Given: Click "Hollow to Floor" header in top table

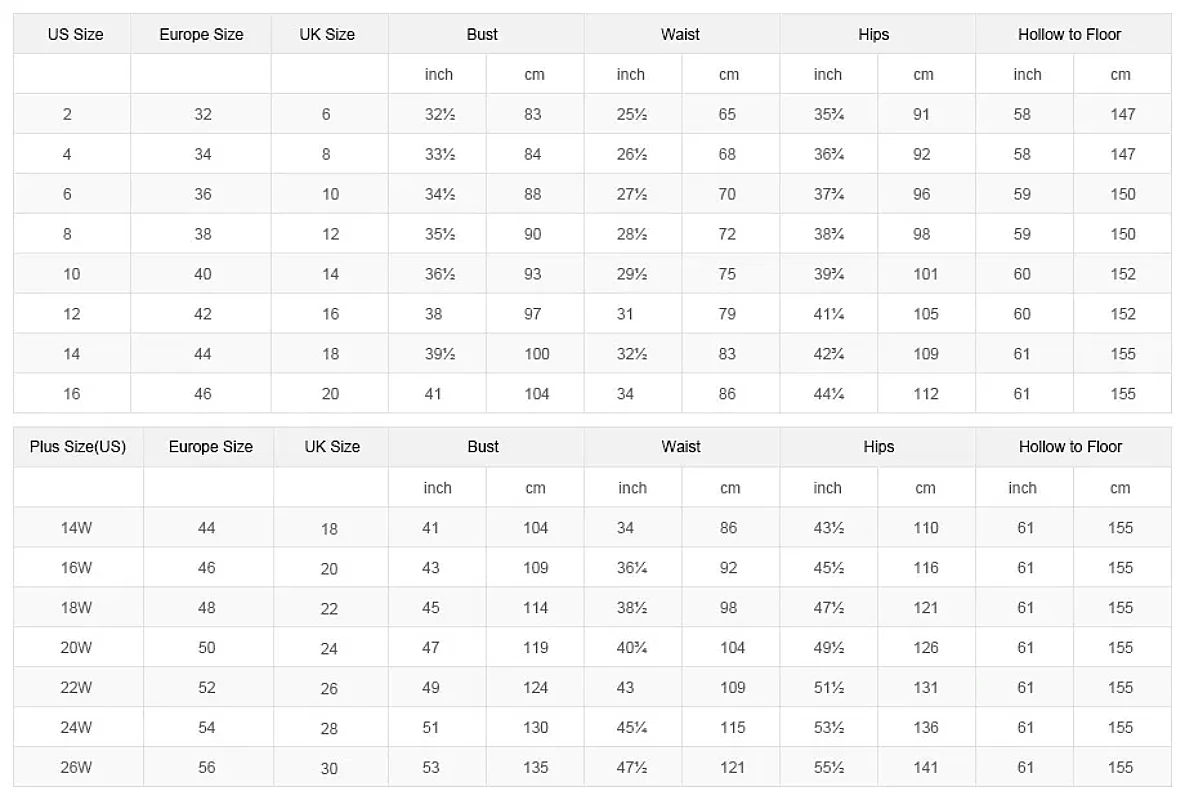Looking at the screenshot, I should 1069,34.
